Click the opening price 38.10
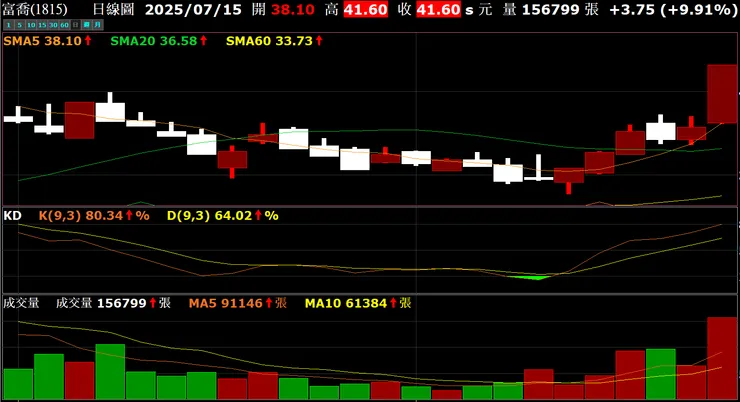This screenshot has width=740, height=402. click(x=293, y=9)
